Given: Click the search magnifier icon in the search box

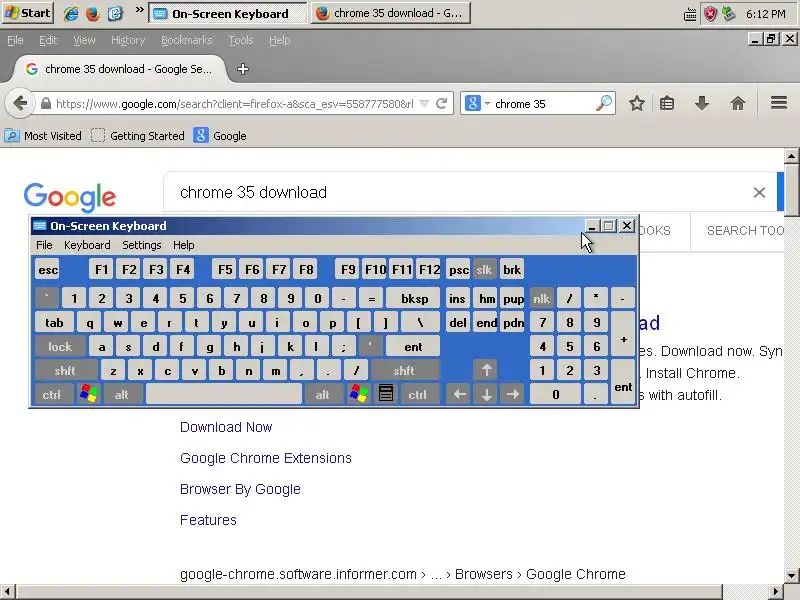Looking at the screenshot, I should click(x=604, y=104).
